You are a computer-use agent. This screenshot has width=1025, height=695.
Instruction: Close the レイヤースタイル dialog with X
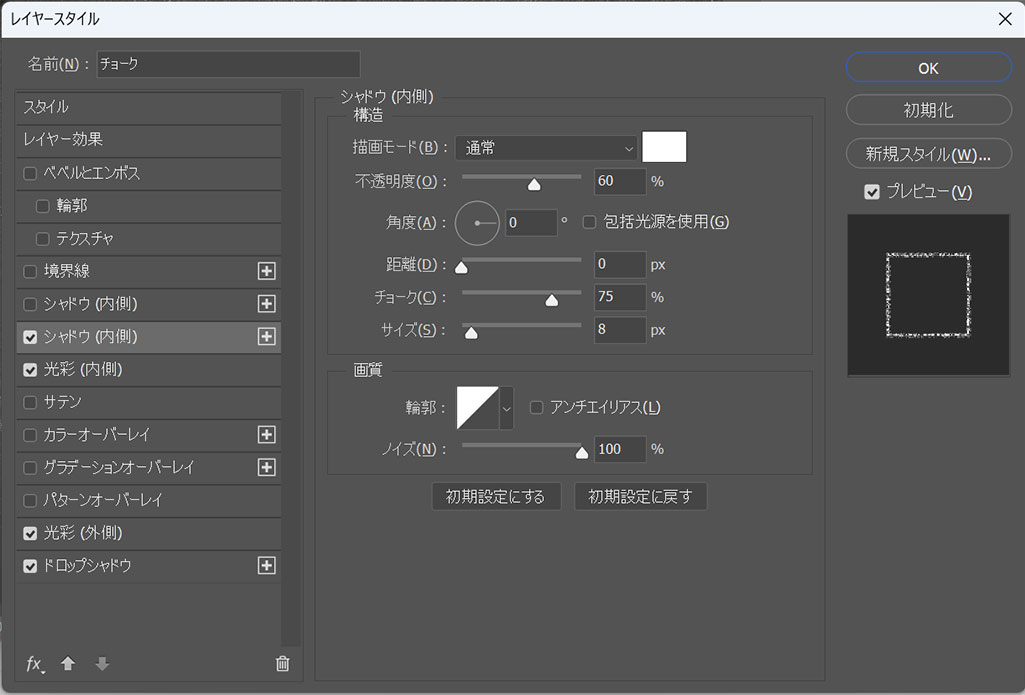(x=1005, y=19)
